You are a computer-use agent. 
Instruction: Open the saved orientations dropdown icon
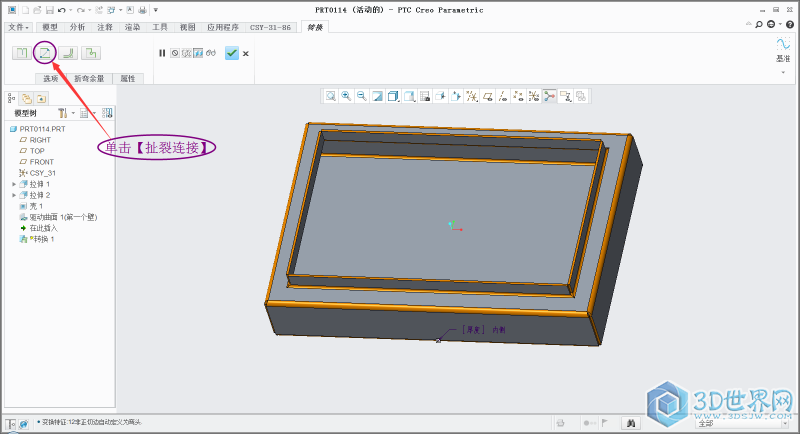coord(409,96)
